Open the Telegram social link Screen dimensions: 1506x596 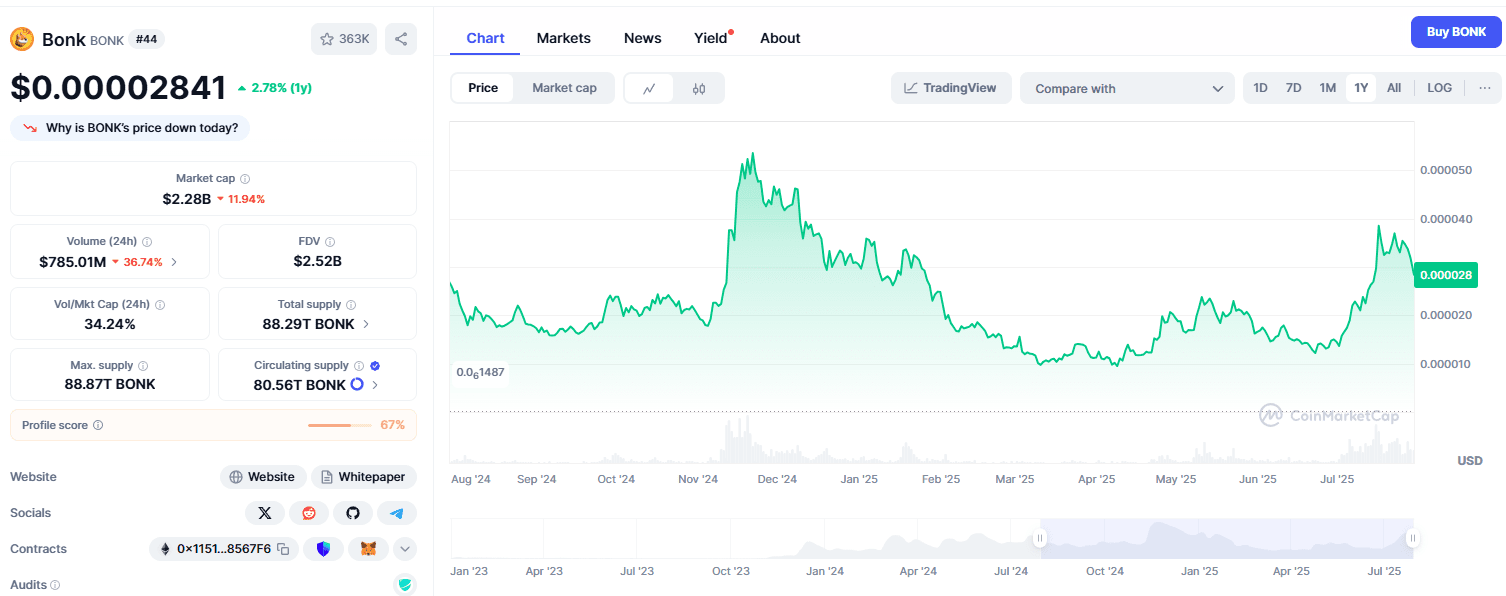(397, 513)
